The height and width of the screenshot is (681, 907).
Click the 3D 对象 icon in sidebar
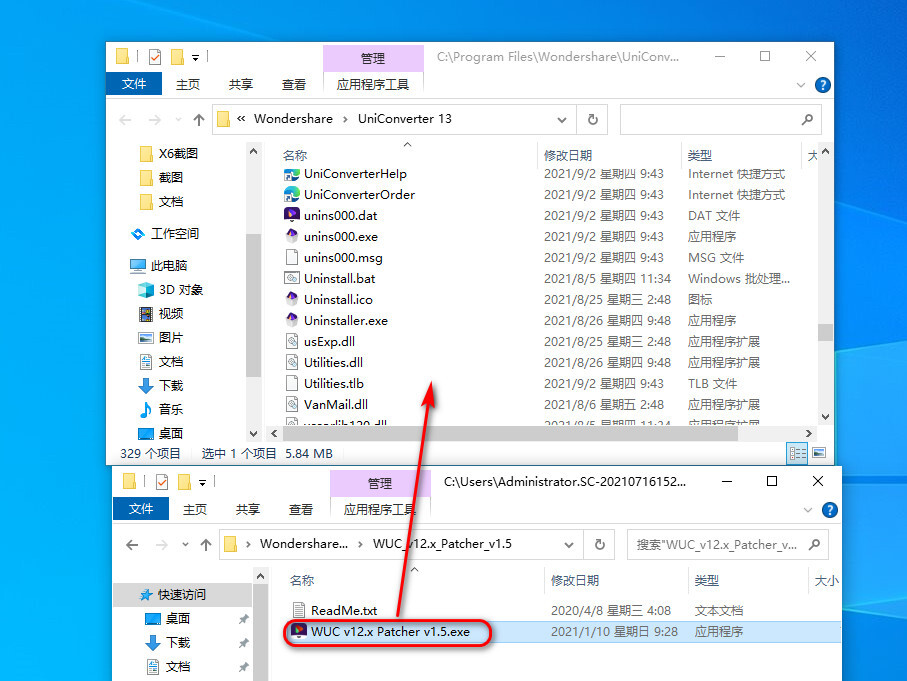(145, 290)
